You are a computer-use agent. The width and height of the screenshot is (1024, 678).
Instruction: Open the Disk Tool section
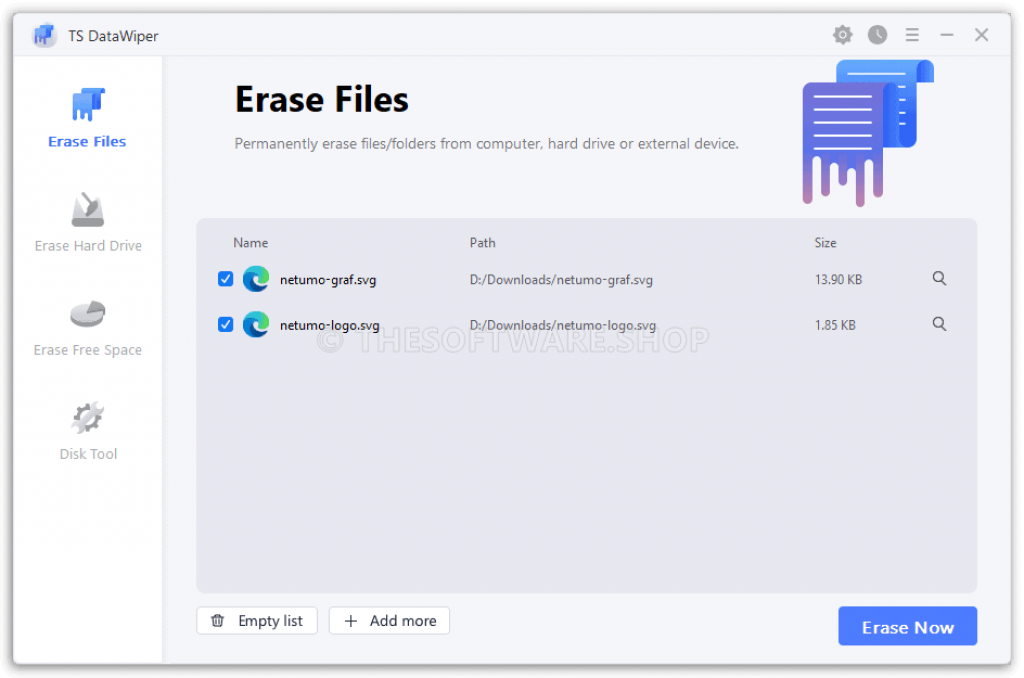click(x=88, y=431)
